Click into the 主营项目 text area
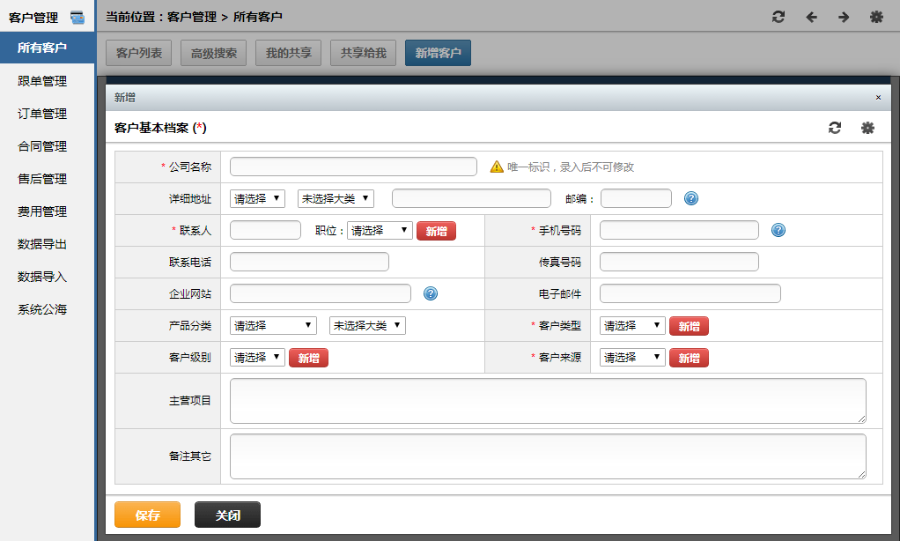 (x=548, y=401)
